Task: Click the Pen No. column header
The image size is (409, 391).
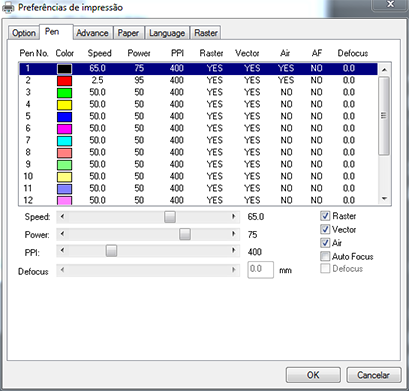Action: coord(34,53)
